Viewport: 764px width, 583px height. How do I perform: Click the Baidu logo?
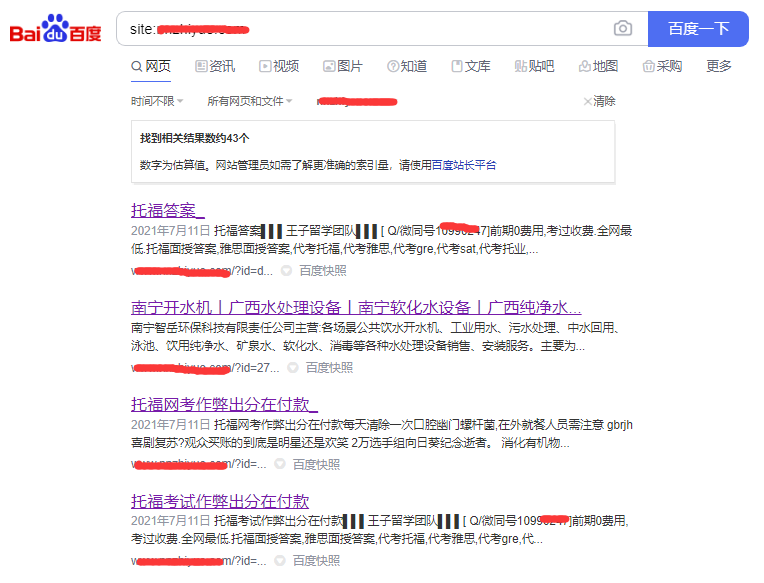56,28
